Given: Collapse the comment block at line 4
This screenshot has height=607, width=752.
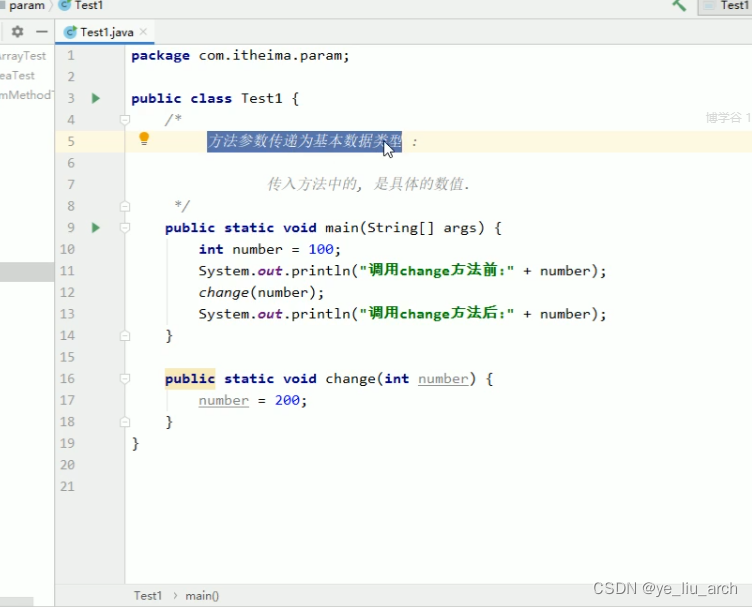Looking at the screenshot, I should (125, 119).
